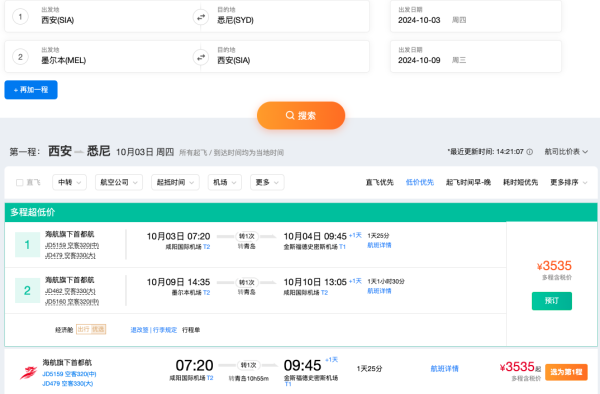Sort by 直飞优先

tap(380, 182)
